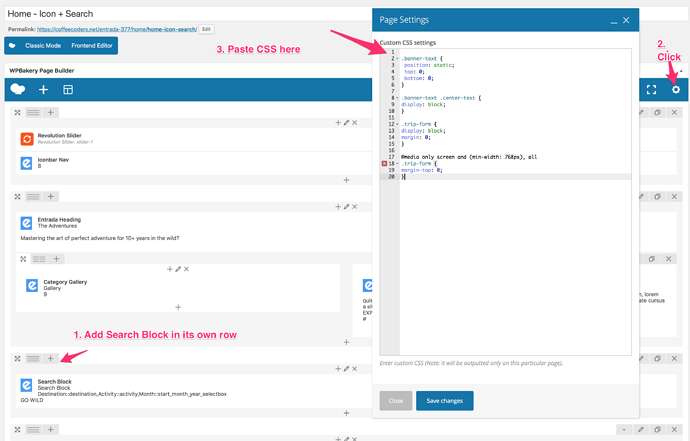This screenshot has width=690, height=441.
Task: Open the Templates icon in WPBakery toolbar
Action: click(68, 90)
